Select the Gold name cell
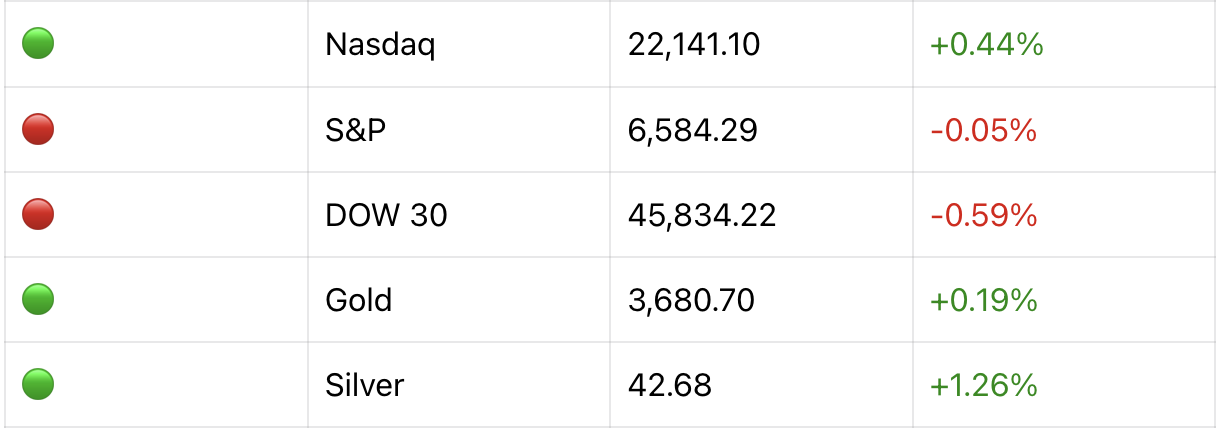 point(358,300)
